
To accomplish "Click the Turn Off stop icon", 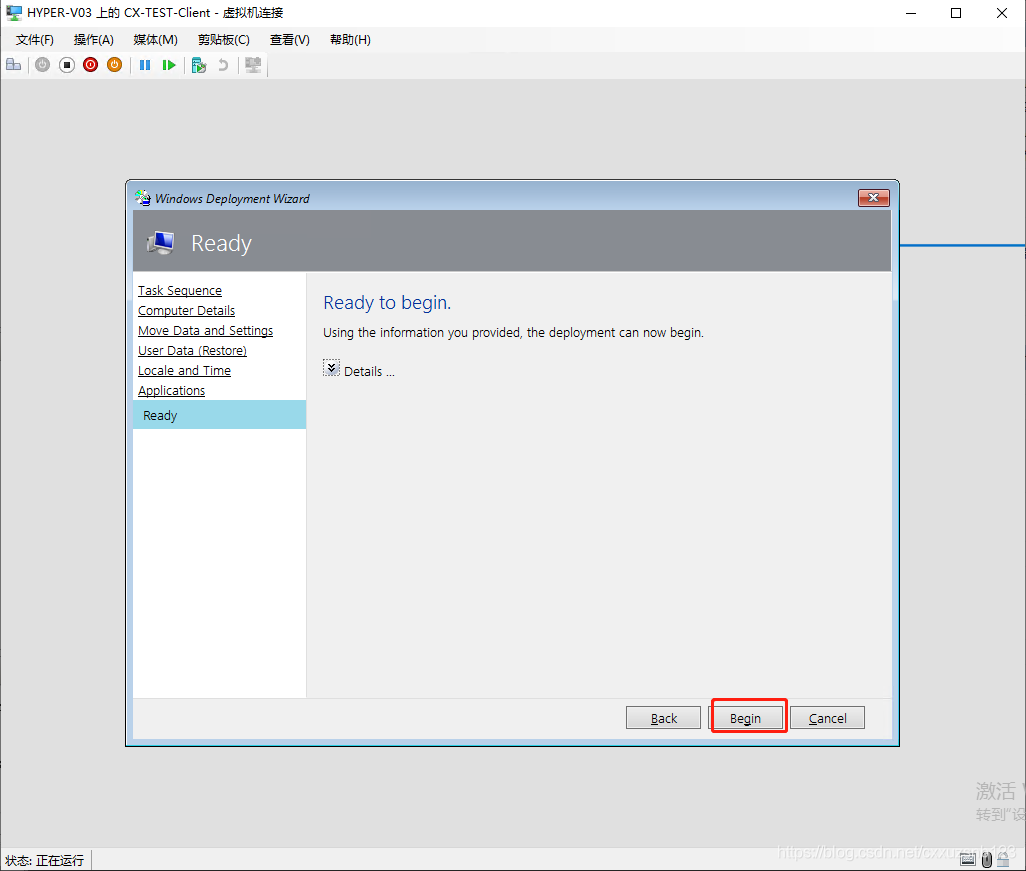I will coord(67,65).
